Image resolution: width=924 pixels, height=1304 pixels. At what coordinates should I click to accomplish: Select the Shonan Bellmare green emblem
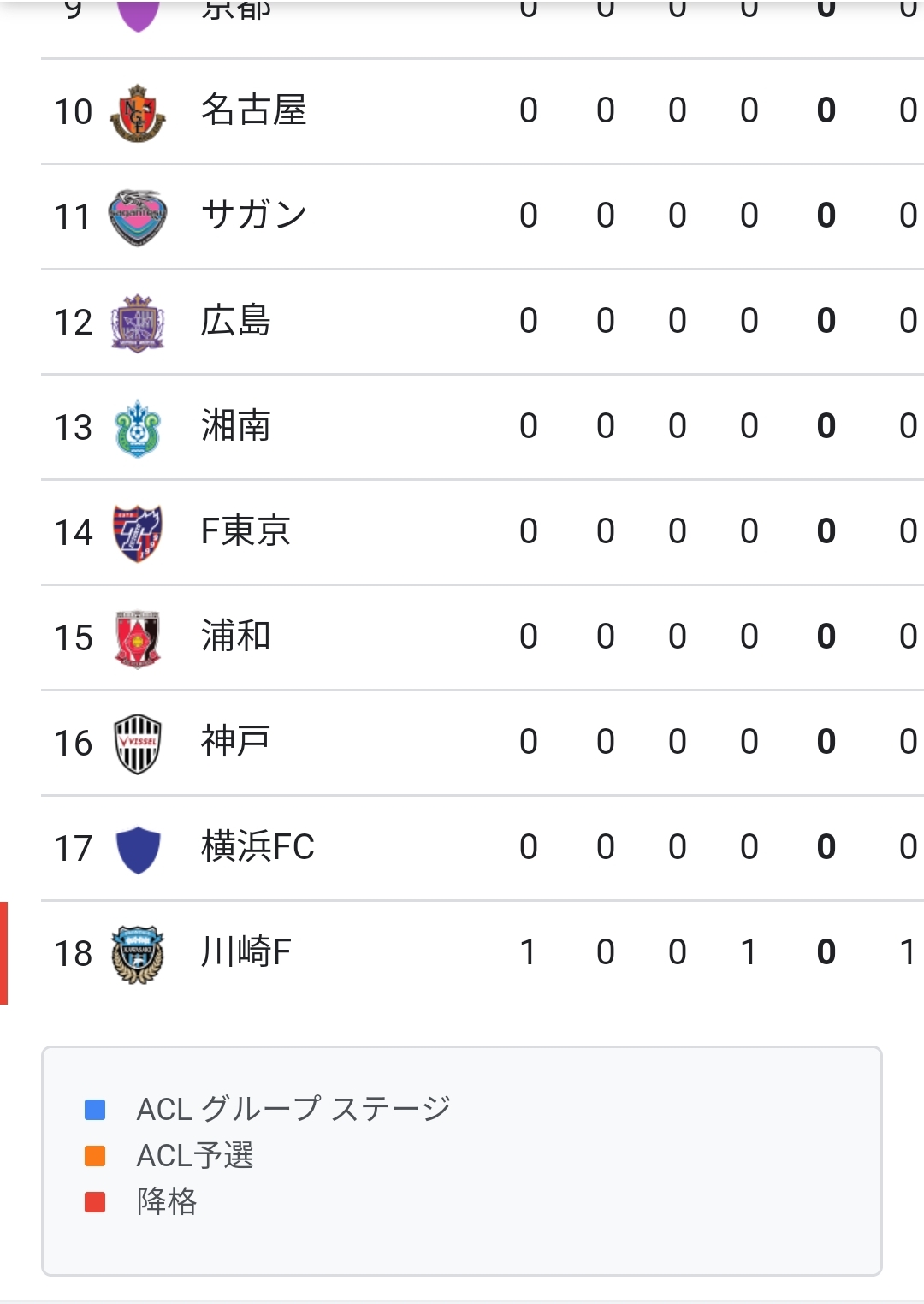(137, 428)
